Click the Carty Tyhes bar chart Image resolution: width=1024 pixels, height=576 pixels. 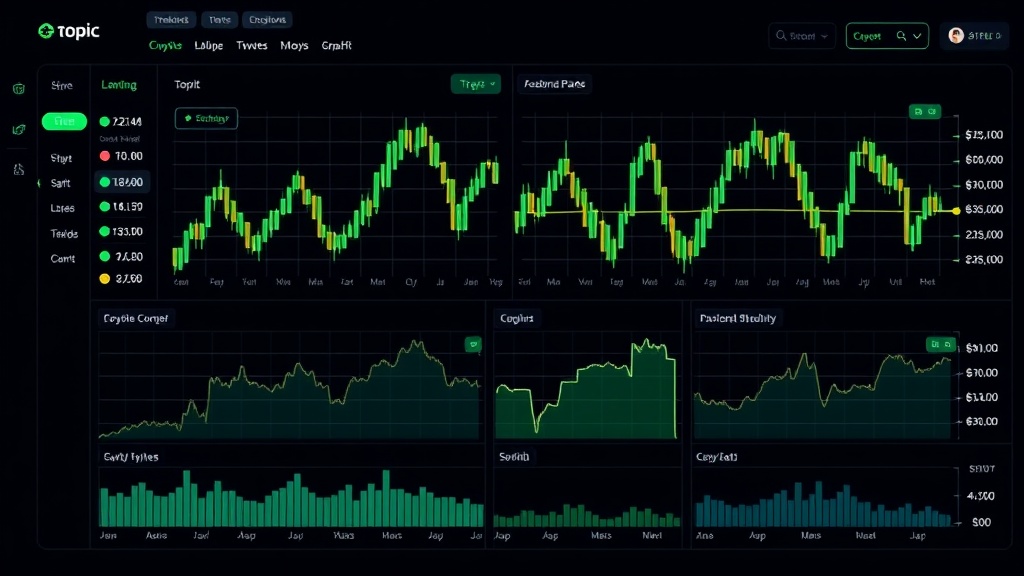[x=291, y=498]
